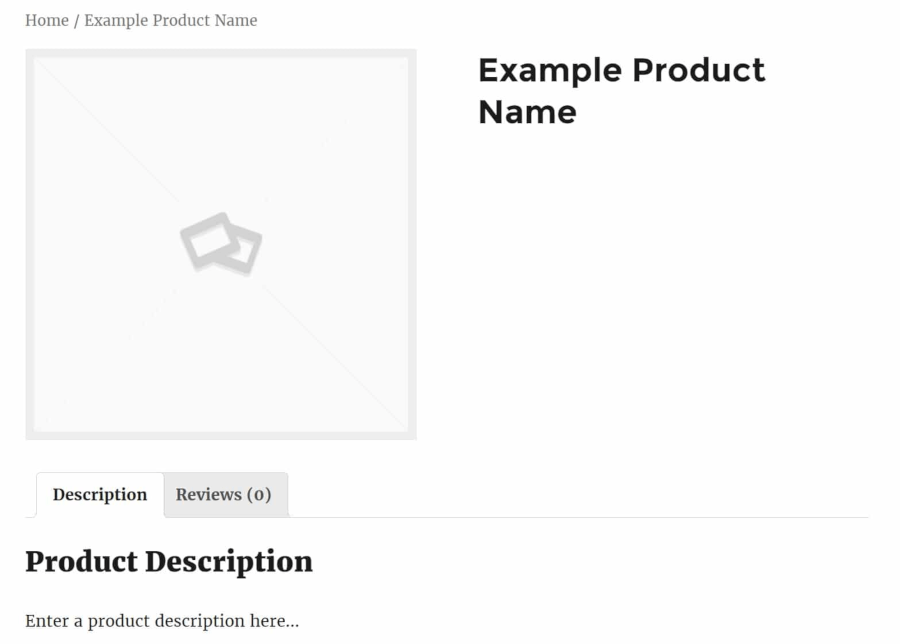Image resolution: width=900 pixels, height=644 pixels.
Task: Click the breadcrumb navigation bar
Action: click(140, 20)
